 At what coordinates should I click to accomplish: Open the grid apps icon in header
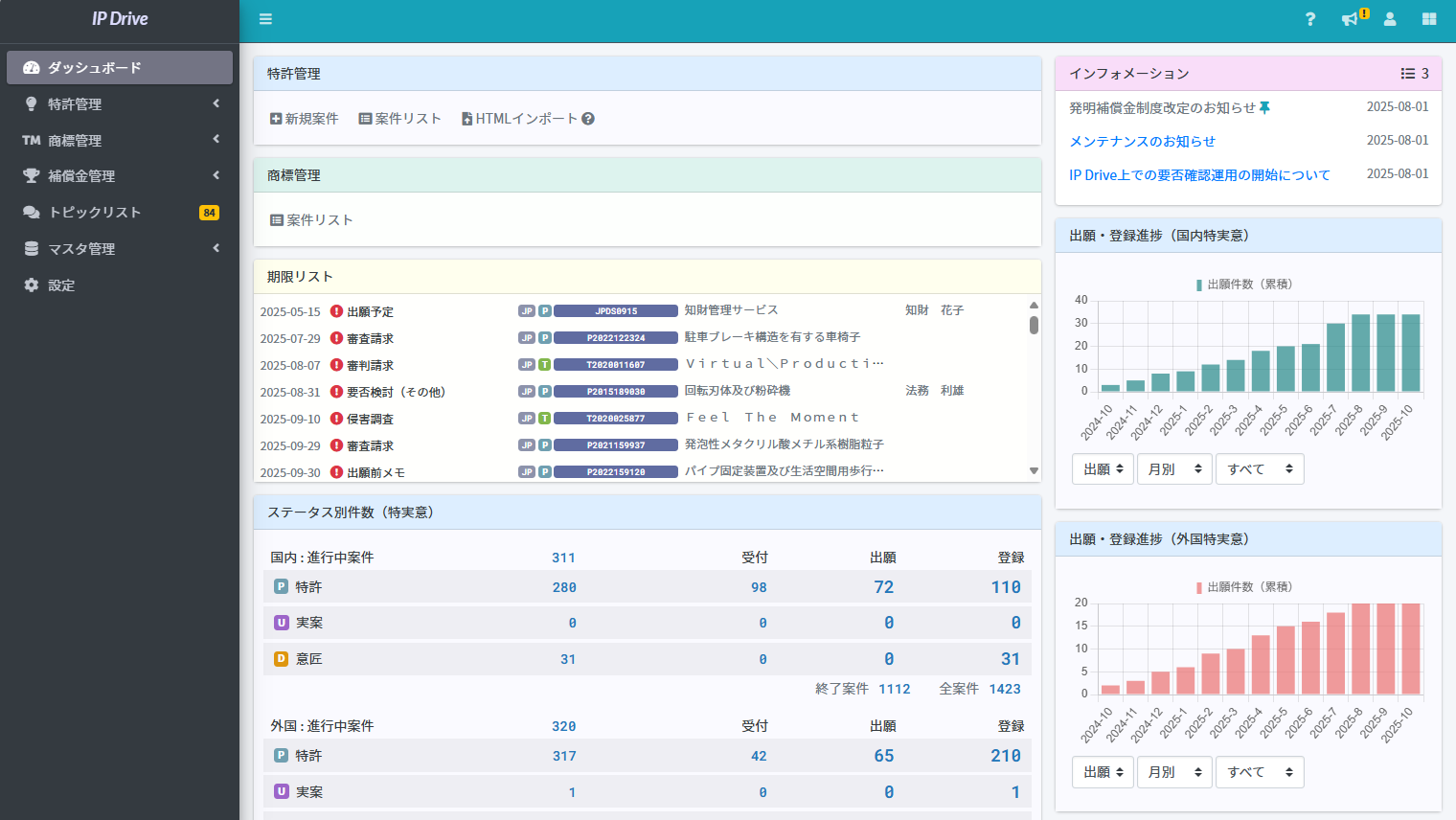[x=1429, y=19]
